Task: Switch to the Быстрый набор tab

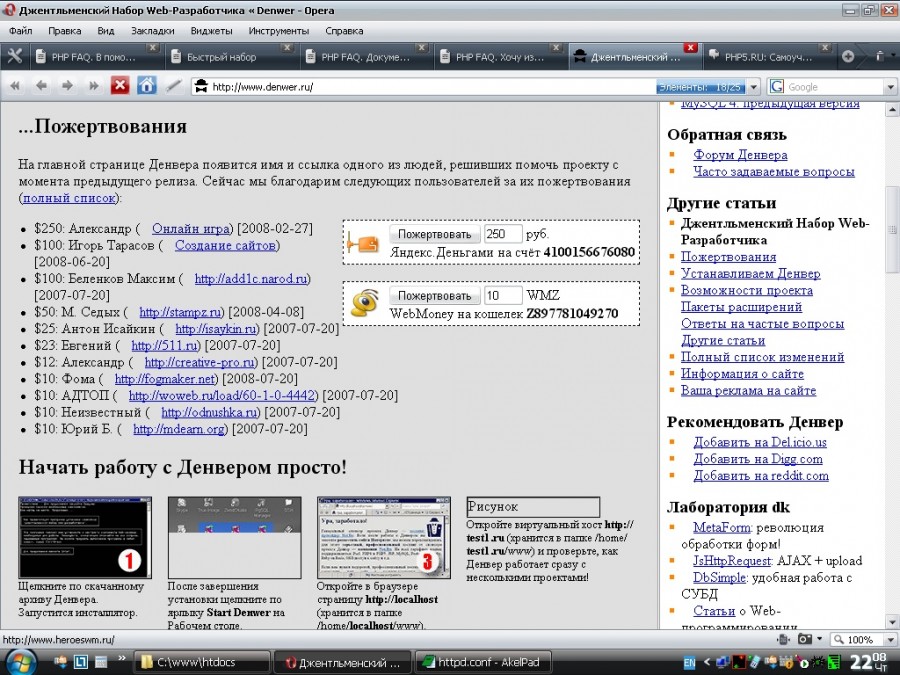Action: click(x=231, y=57)
